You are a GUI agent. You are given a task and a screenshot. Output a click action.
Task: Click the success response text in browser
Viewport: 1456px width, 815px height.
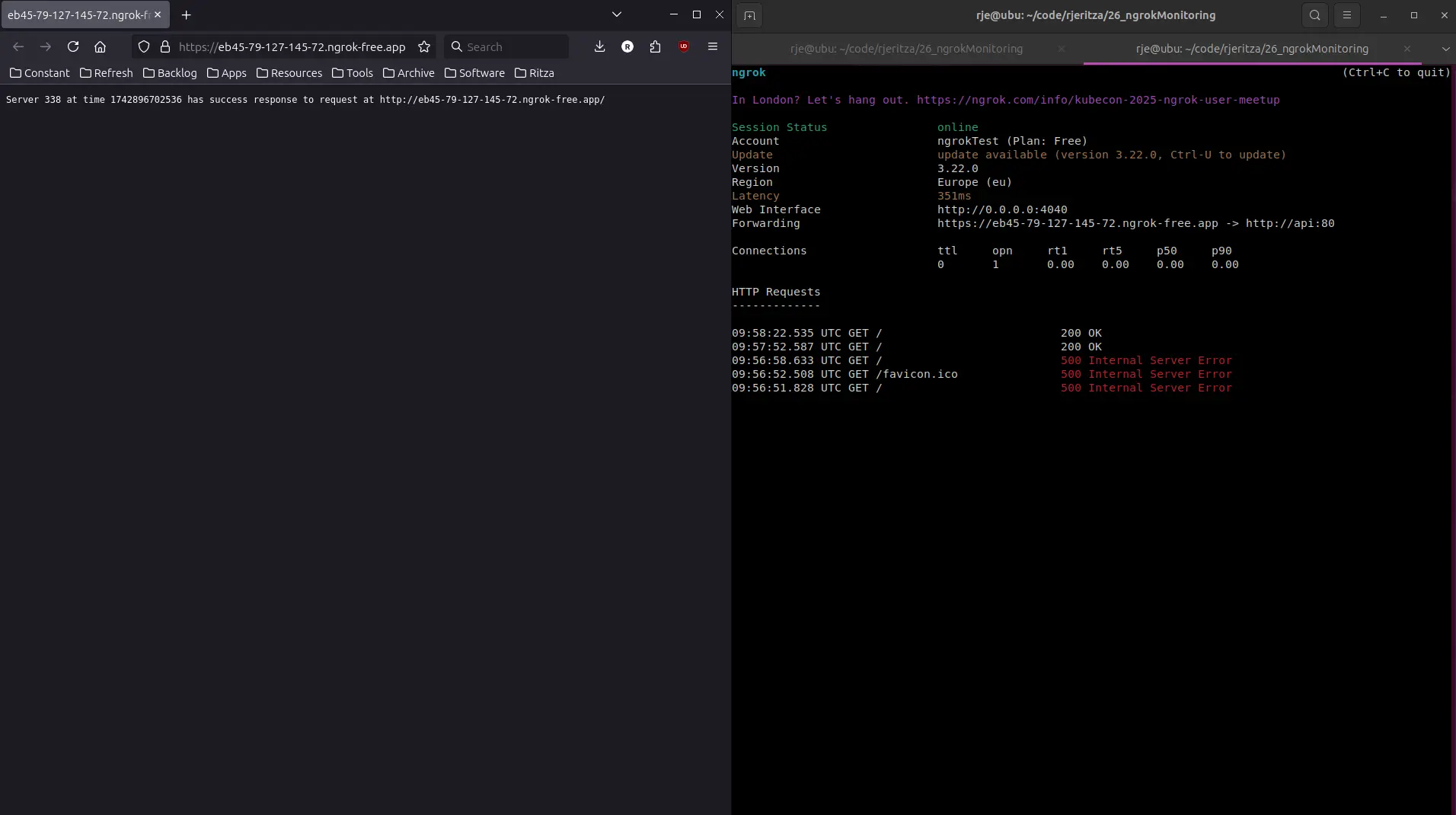pos(305,100)
